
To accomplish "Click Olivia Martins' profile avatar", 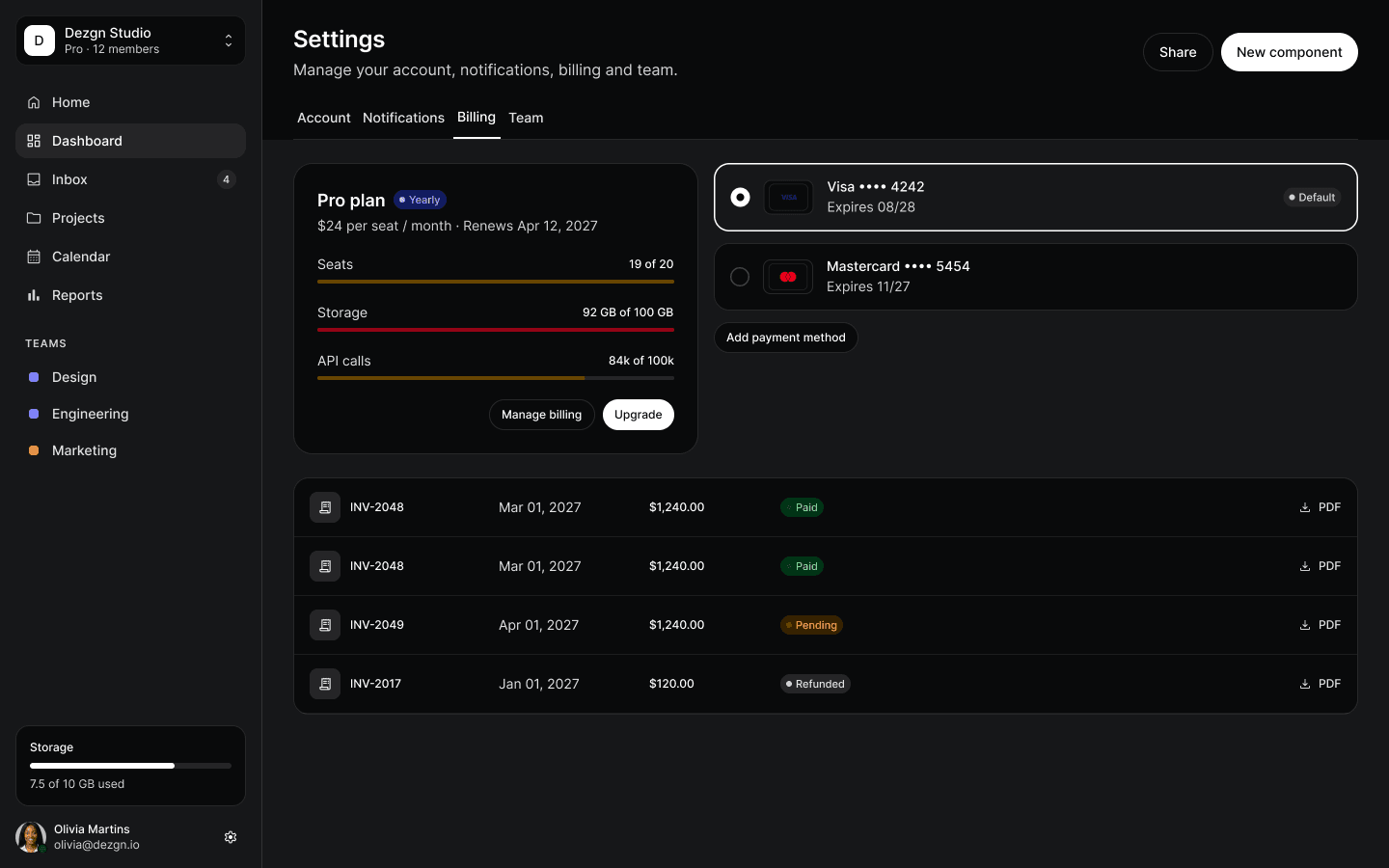I will coord(31,837).
